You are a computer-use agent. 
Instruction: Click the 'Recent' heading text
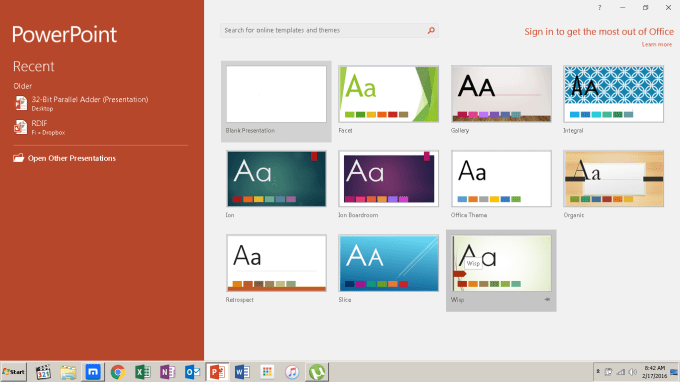point(33,66)
